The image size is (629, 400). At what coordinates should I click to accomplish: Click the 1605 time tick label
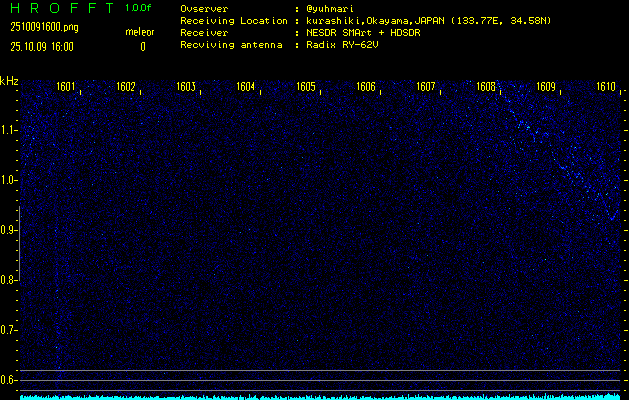point(306,88)
